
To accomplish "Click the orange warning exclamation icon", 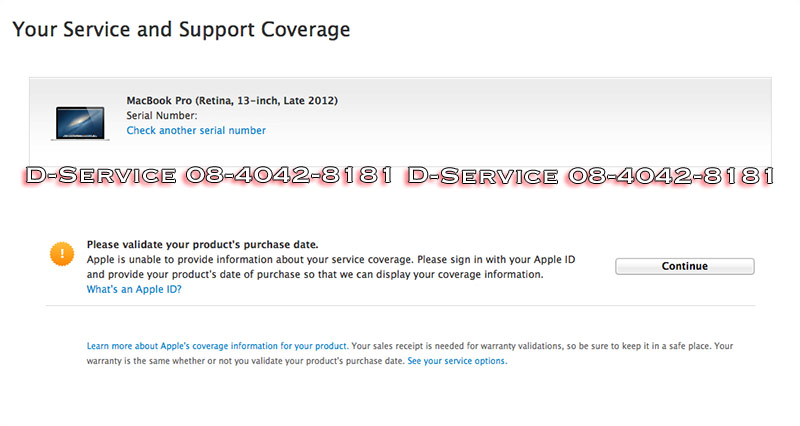I will coord(62,254).
